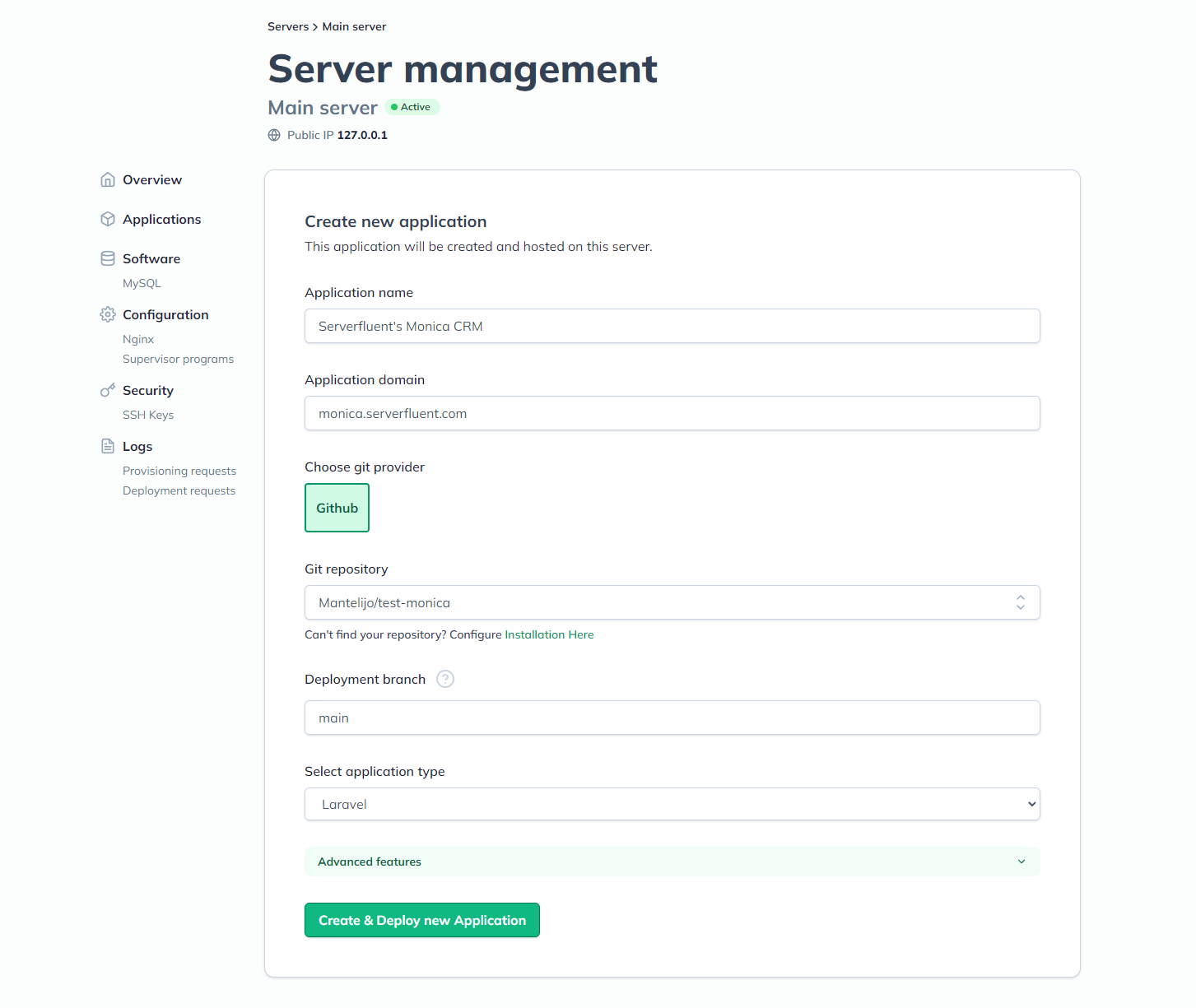Focus the Application name input field
Viewport: 1196px width, 1008px height.
click(672, 326)
